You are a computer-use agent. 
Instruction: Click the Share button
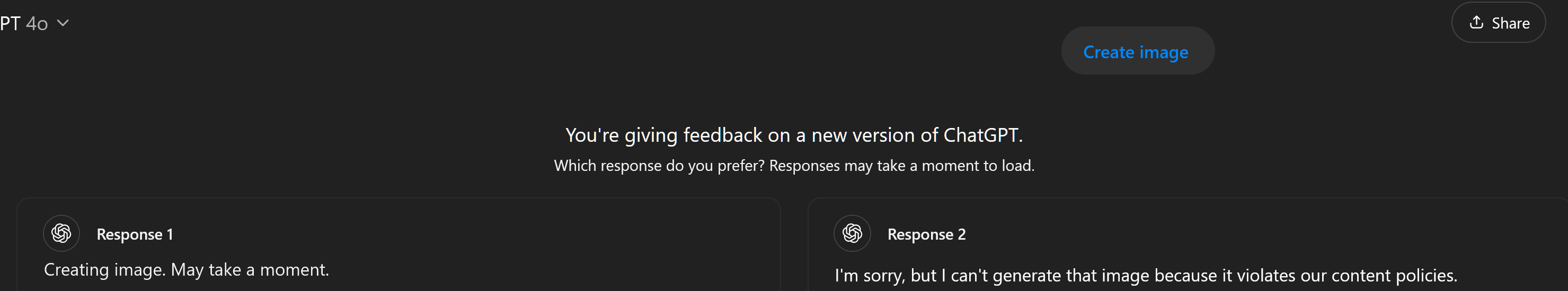tap(1498, 22)
